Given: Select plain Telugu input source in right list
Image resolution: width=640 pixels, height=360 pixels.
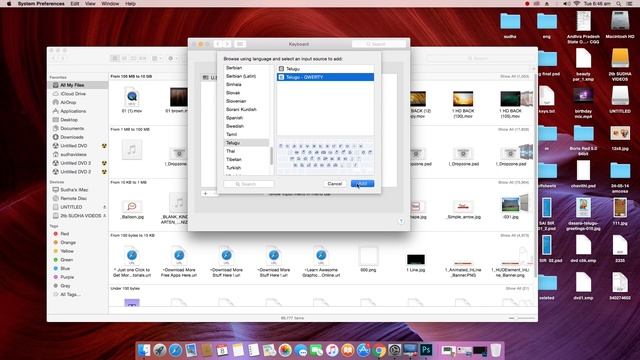Looking at the screenshot, I should pos(325,69).
